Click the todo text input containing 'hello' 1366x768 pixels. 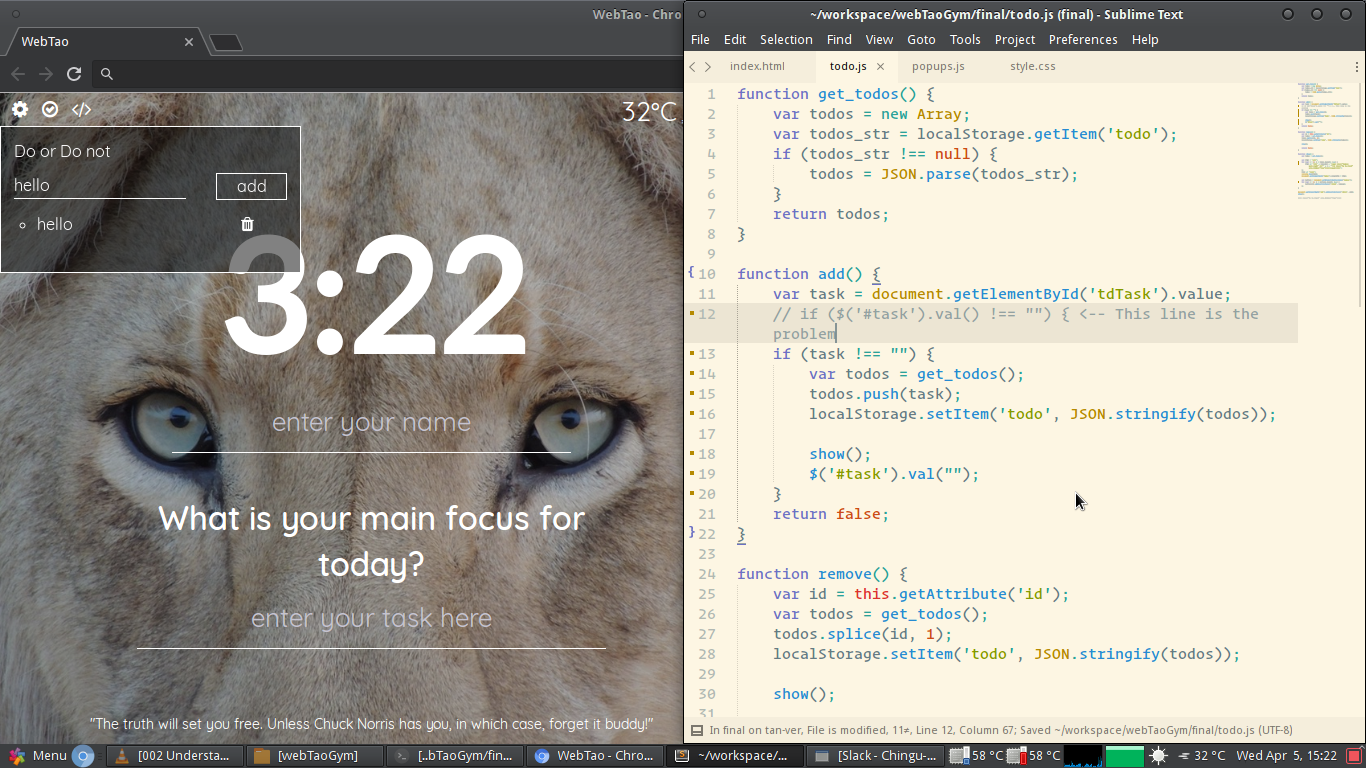coord(100,185)
